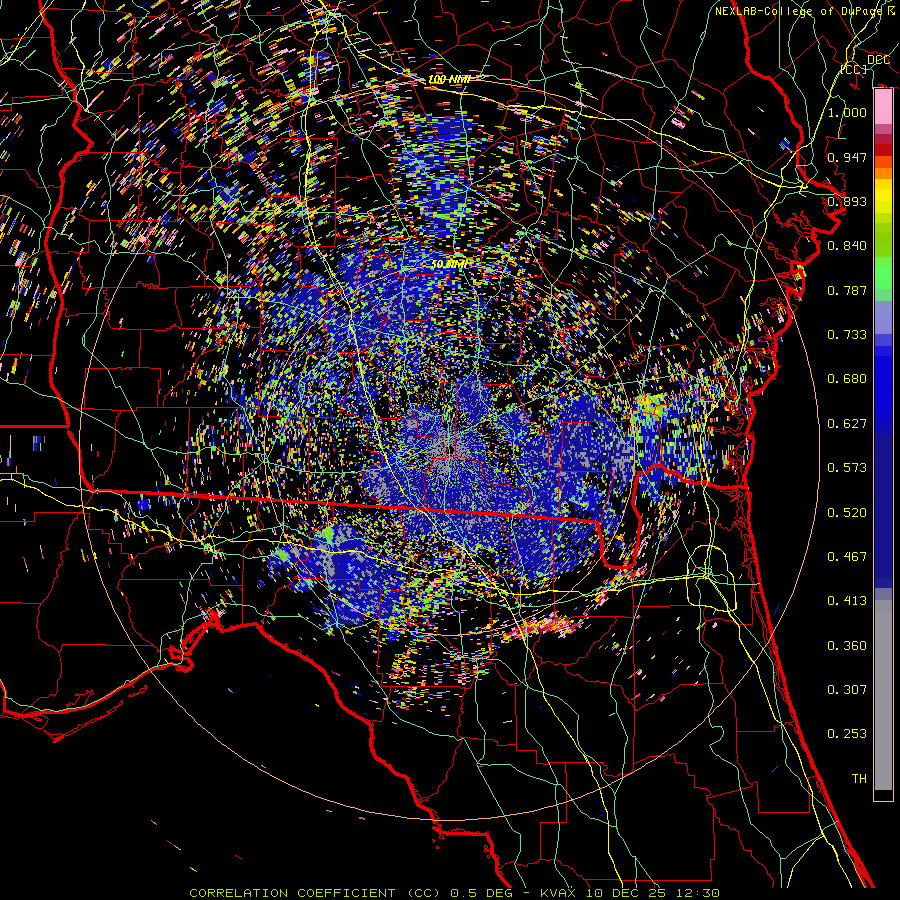Pick the 0.680 legend value
This screenshot has height=900, width=900.
click(847, 379)
